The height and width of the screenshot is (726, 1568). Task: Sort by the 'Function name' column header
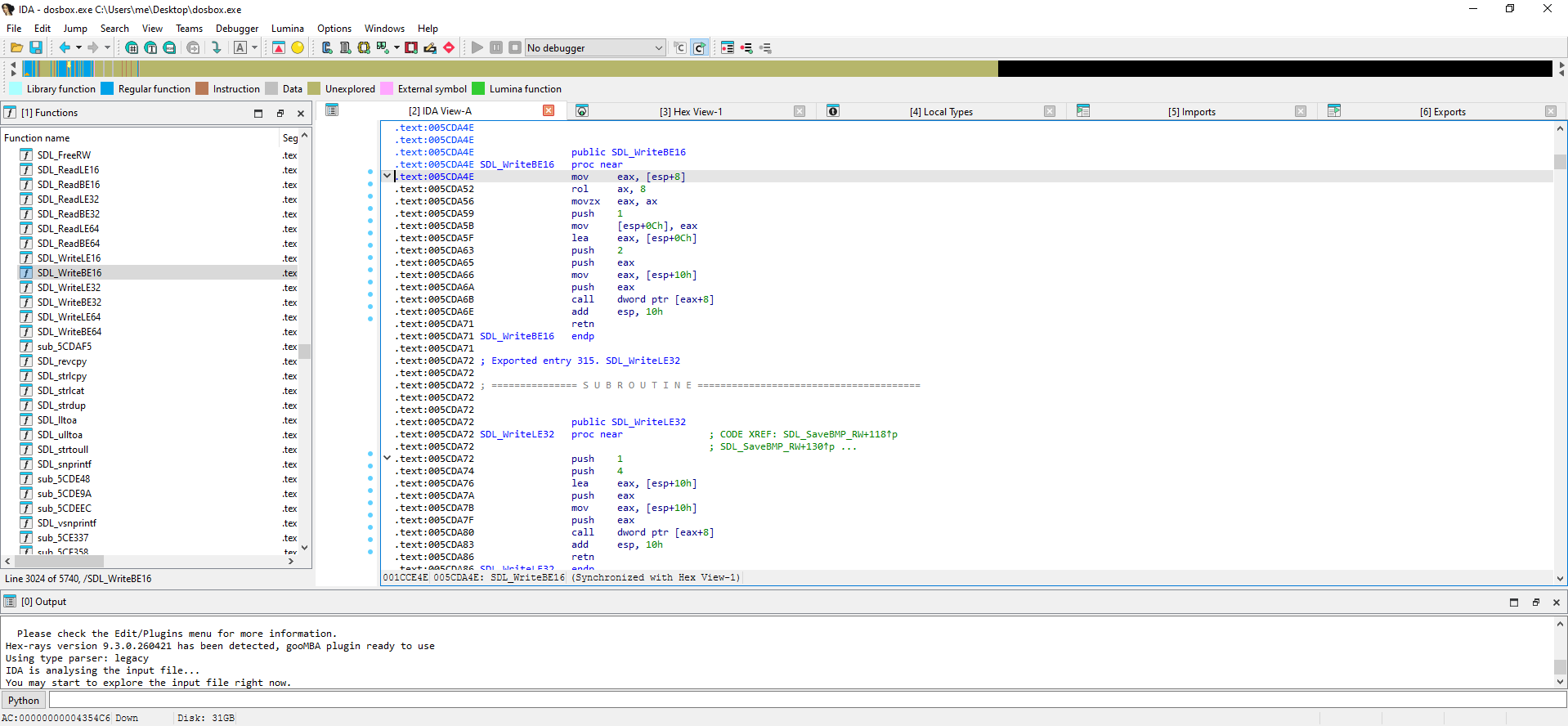[141, 137]
